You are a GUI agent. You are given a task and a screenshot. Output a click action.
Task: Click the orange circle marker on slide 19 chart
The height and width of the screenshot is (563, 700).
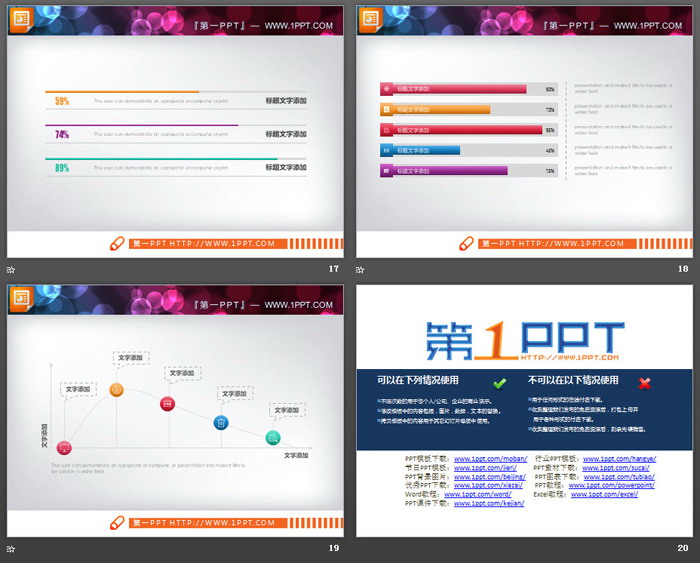[x=117, y=390]
